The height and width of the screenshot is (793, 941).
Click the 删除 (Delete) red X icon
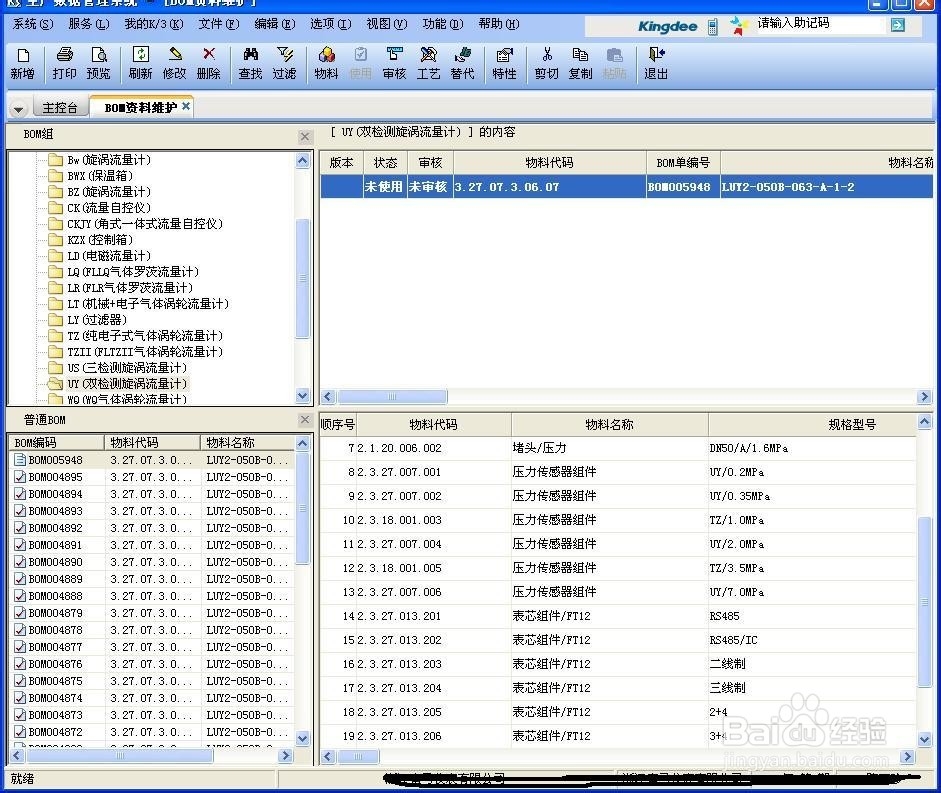tap(209, 64)
